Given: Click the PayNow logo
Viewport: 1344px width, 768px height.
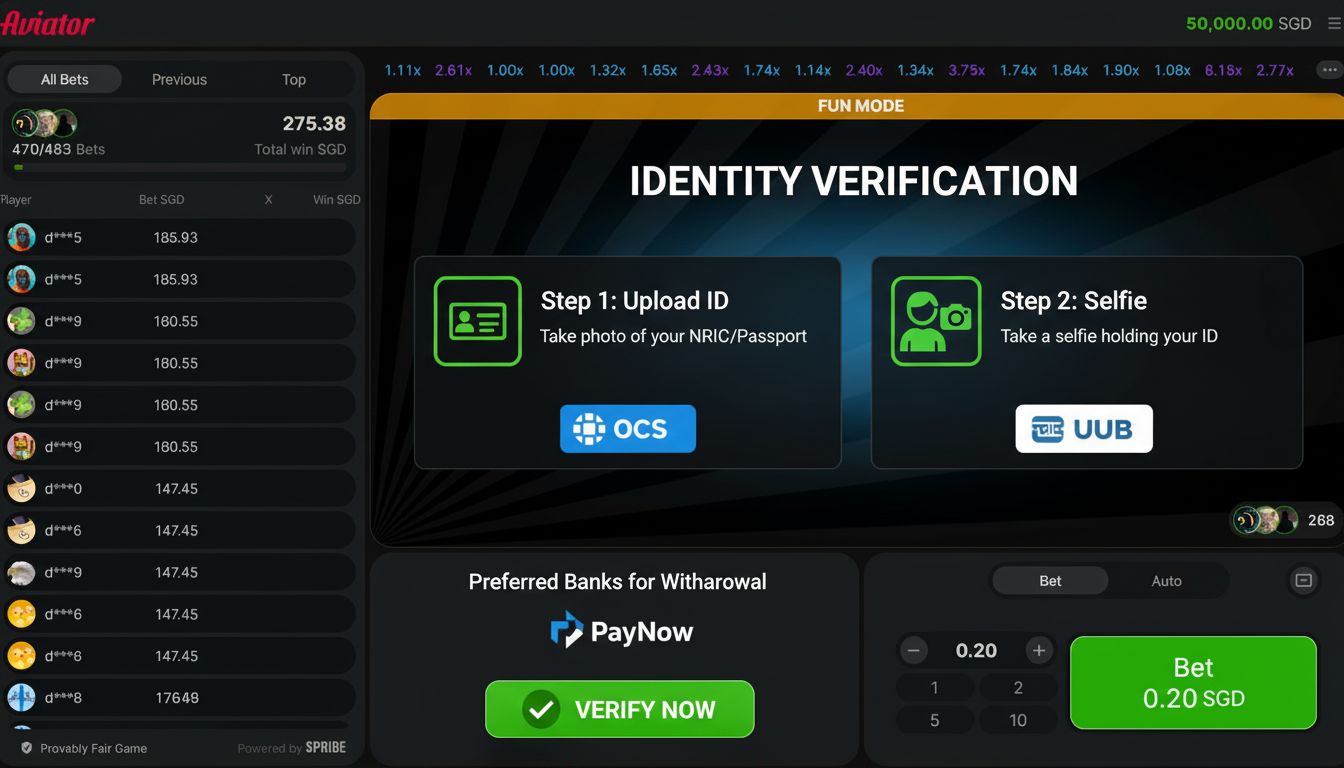Looking at the screenshot, I should coord(621,631).
